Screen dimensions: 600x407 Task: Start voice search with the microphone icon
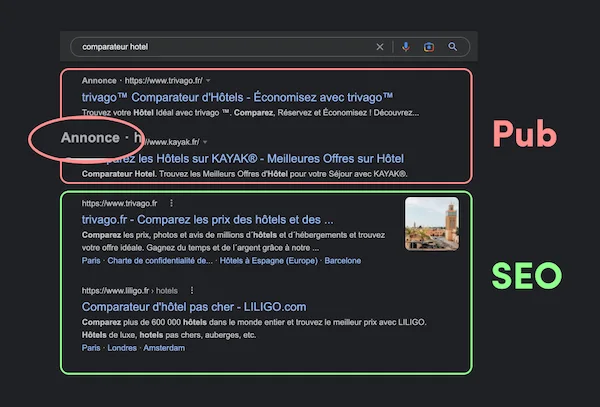406,47
